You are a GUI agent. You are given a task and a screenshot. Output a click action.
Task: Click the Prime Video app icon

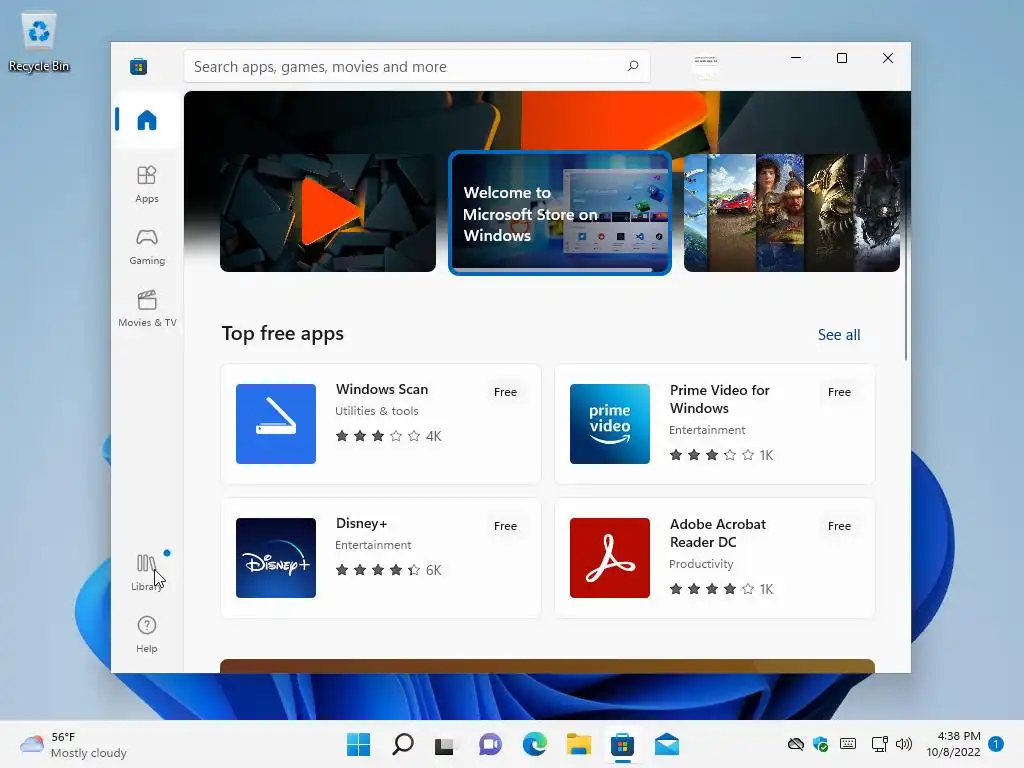[x=610, y=424]
